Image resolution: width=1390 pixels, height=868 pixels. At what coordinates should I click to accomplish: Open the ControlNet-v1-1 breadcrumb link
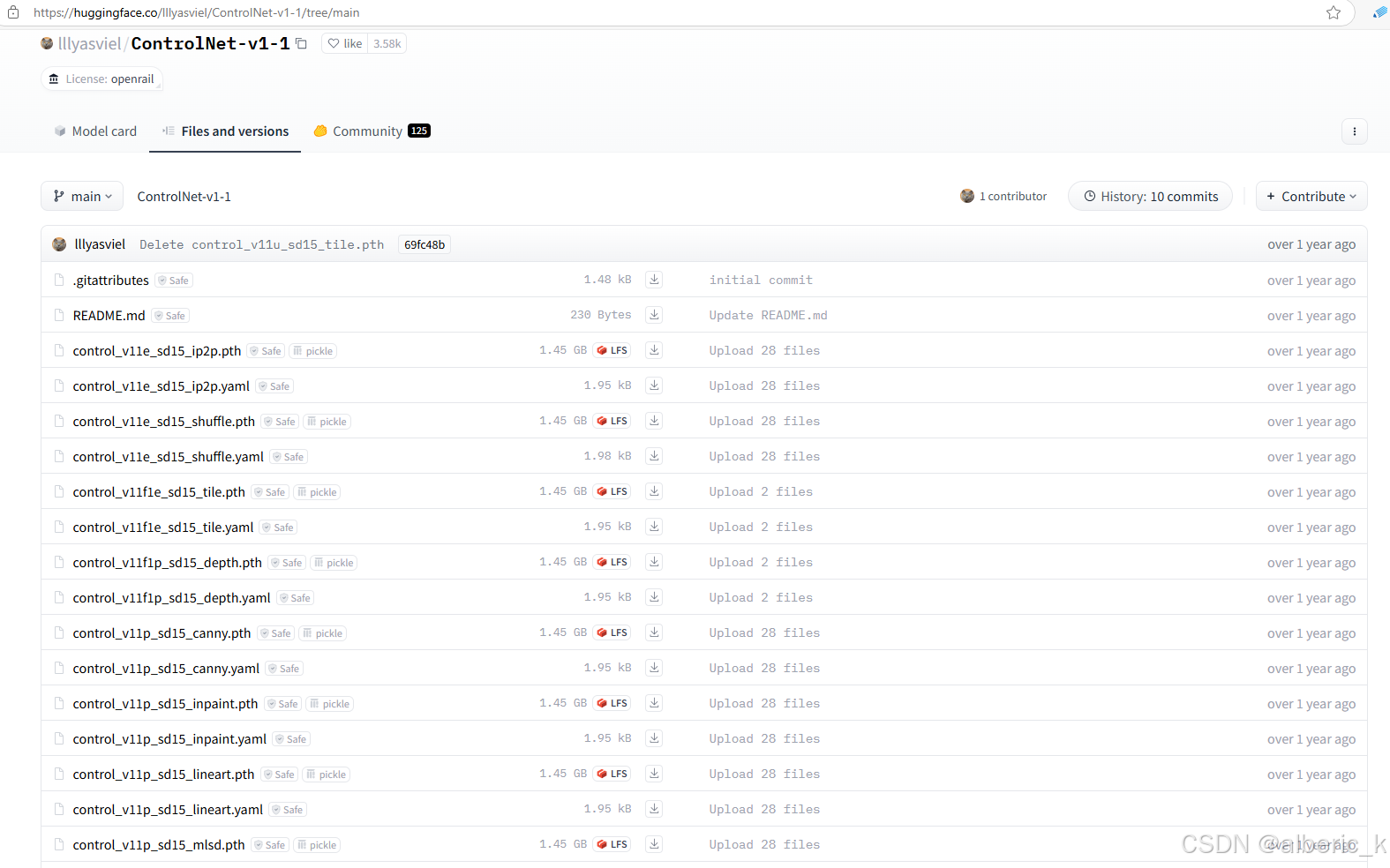point(184,197)
